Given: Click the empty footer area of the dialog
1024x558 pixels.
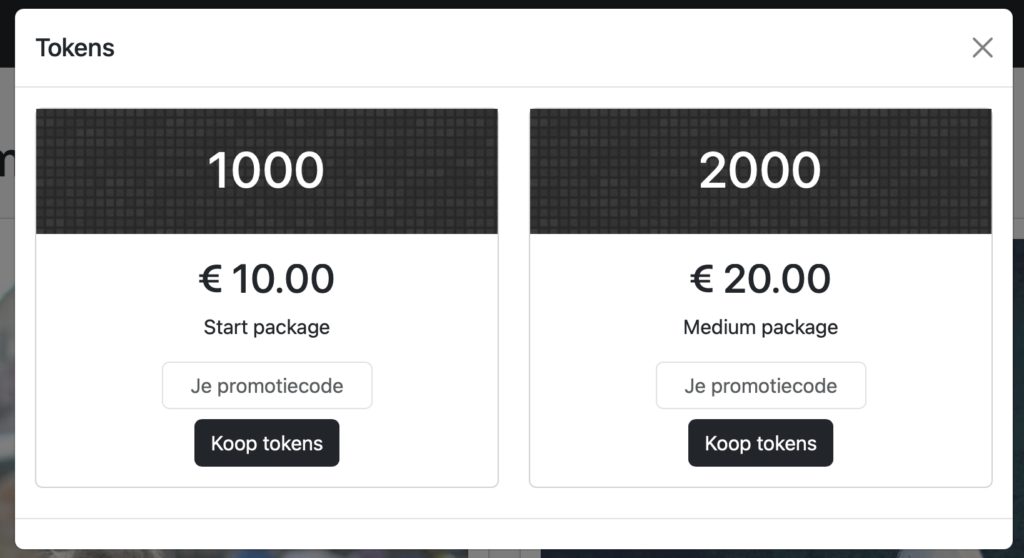Looking at the screenshot, I should (512, 533).
